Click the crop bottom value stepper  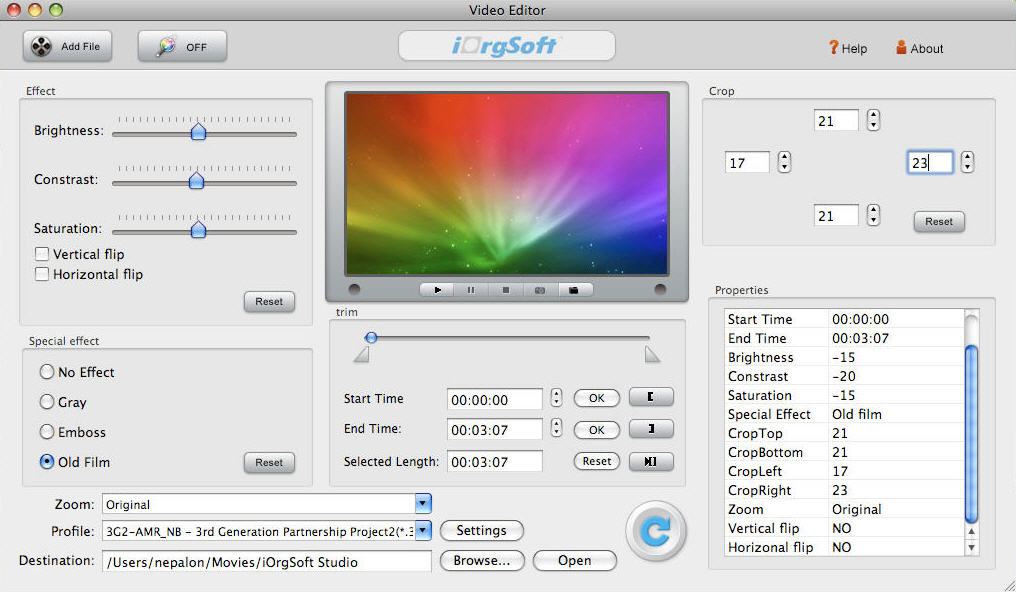pos(873,215)
